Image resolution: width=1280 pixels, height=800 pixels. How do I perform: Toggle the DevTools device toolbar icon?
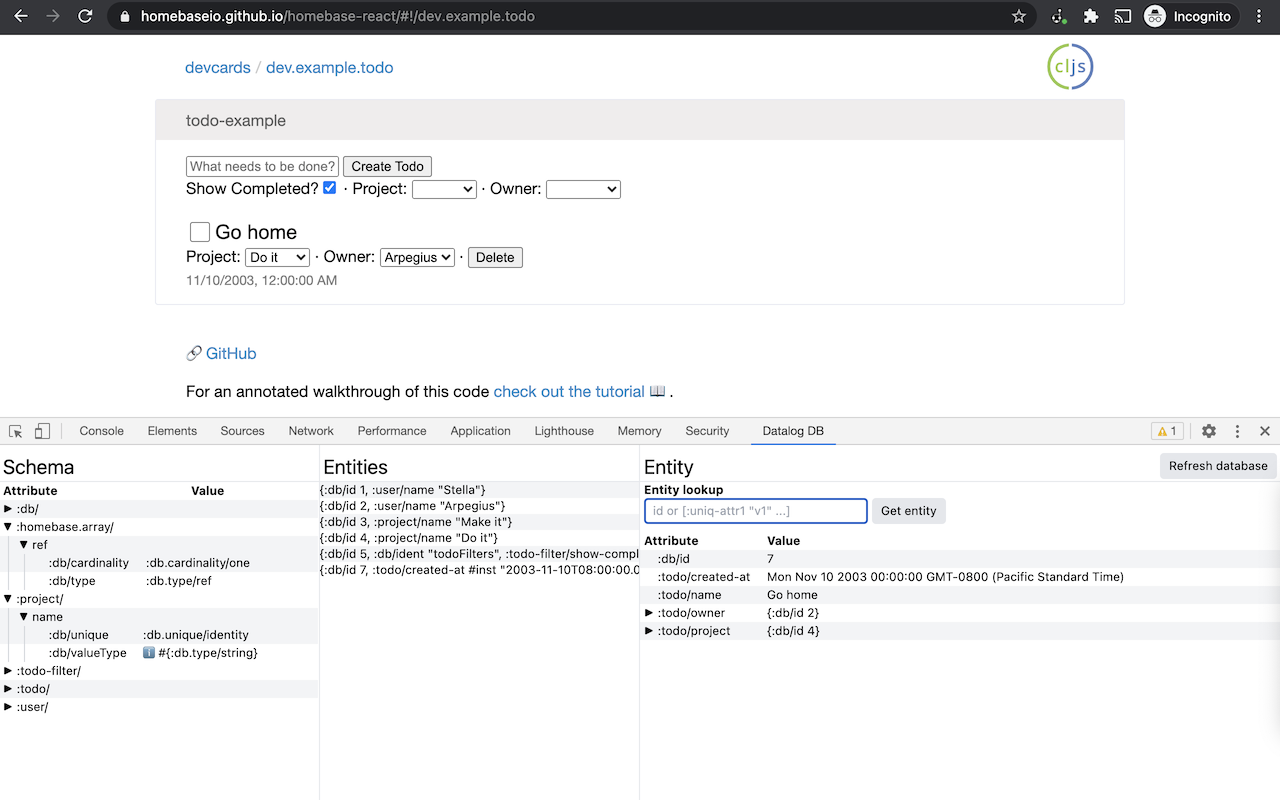tap(42, 431)
